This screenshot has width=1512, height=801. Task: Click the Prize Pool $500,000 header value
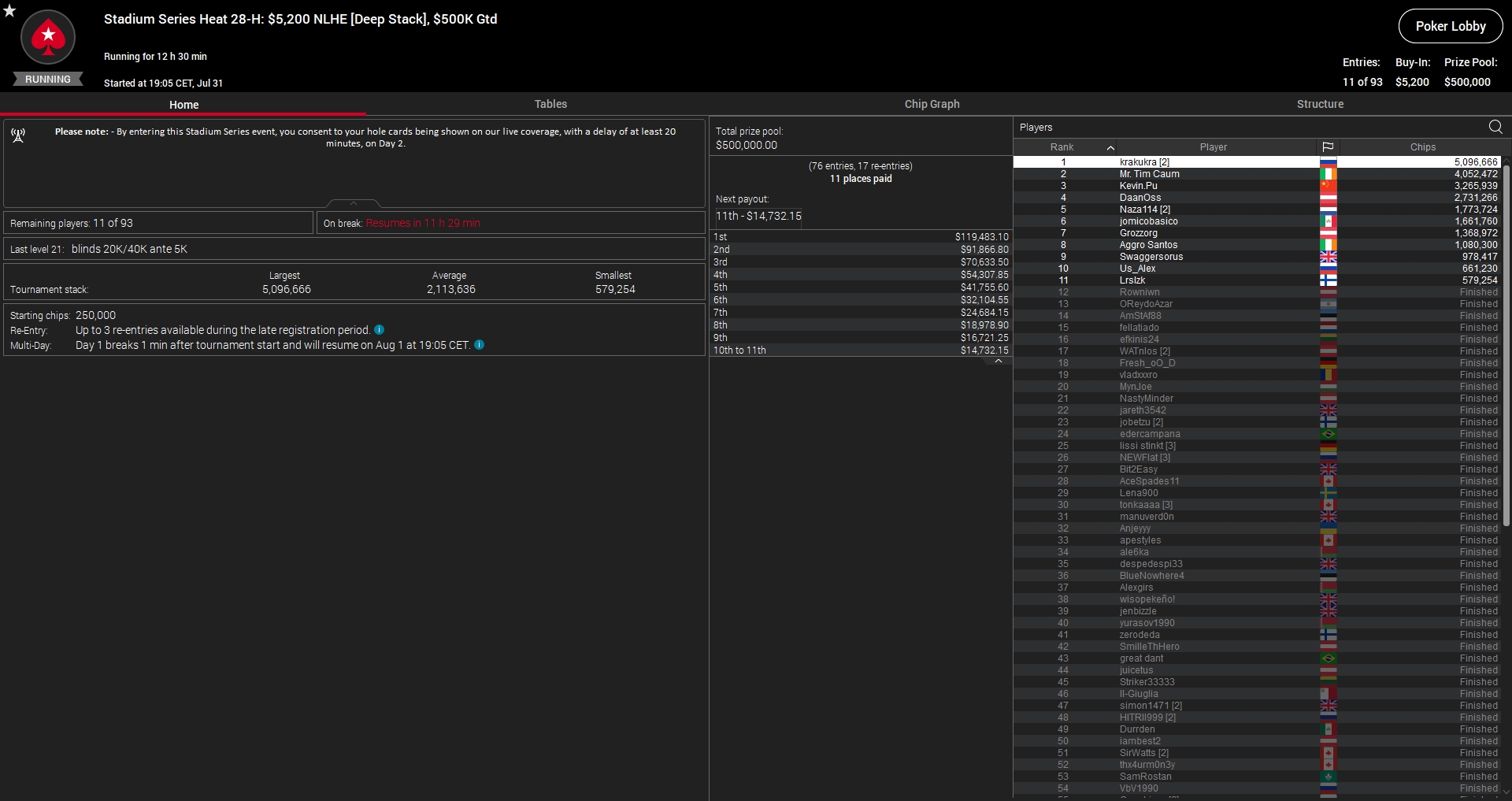(x=1467, y=82)
